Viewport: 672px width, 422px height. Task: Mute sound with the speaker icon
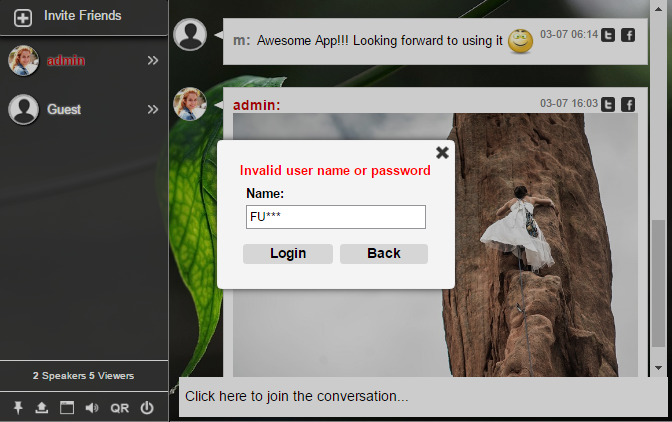pos(92,408)
